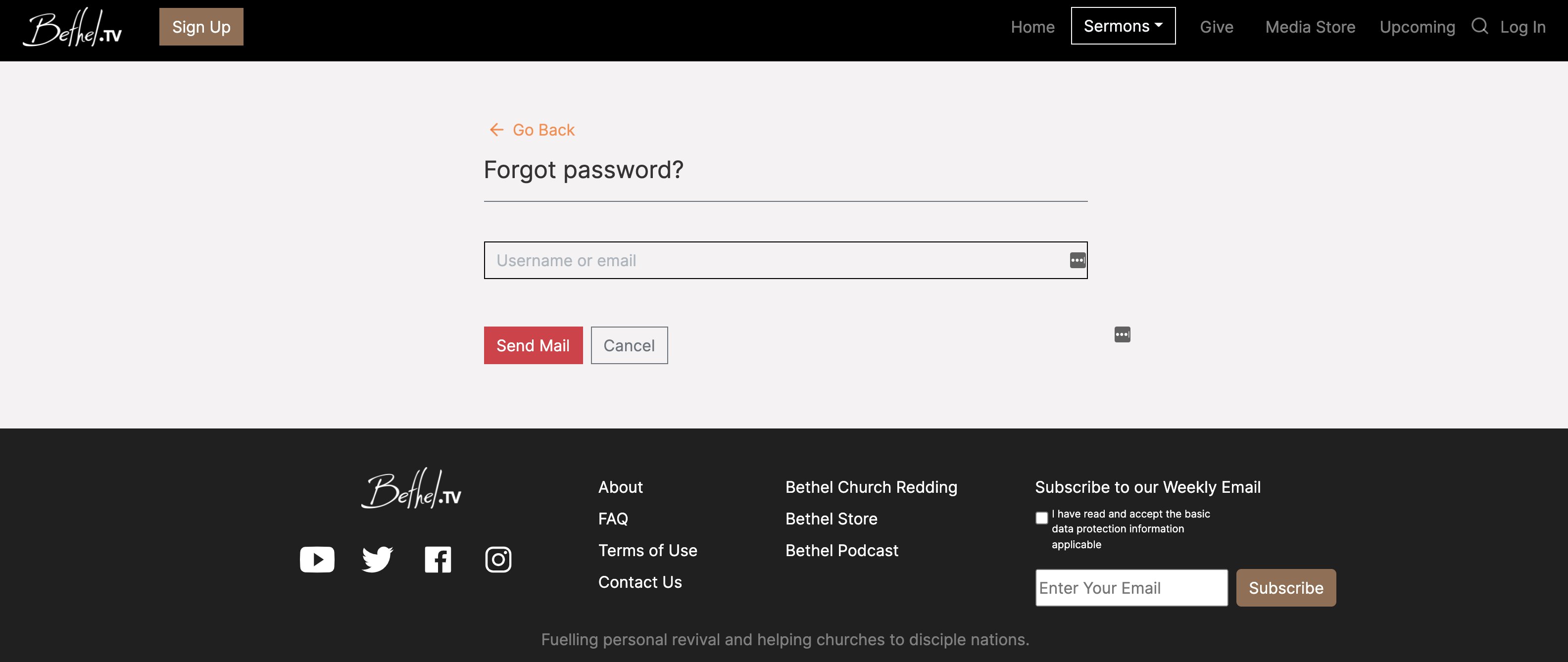Open the Give page

click(1216, 27)
